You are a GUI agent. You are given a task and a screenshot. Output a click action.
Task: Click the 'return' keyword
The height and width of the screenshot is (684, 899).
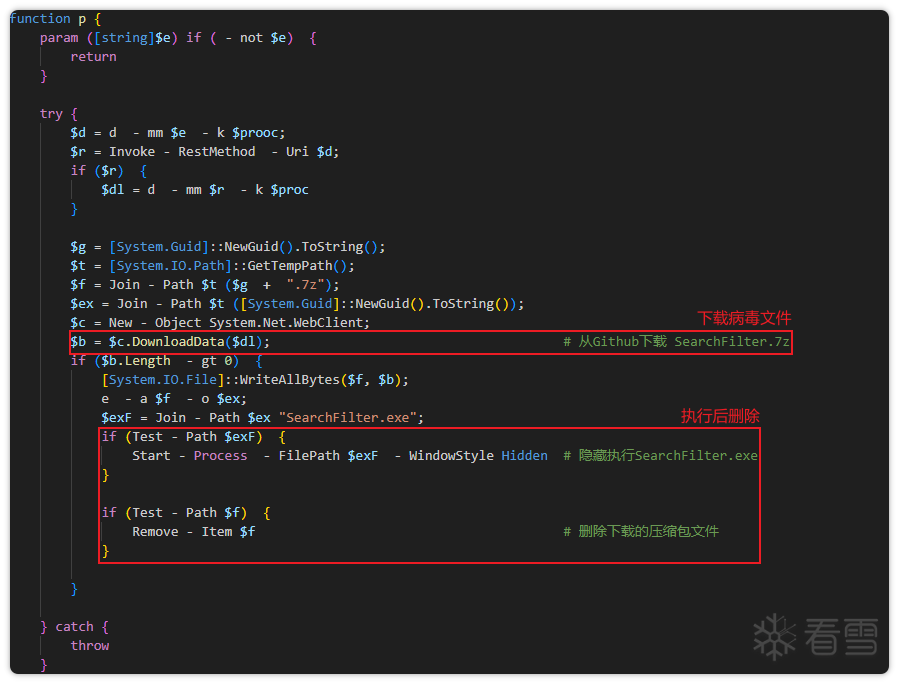click(x=93, y=57)
